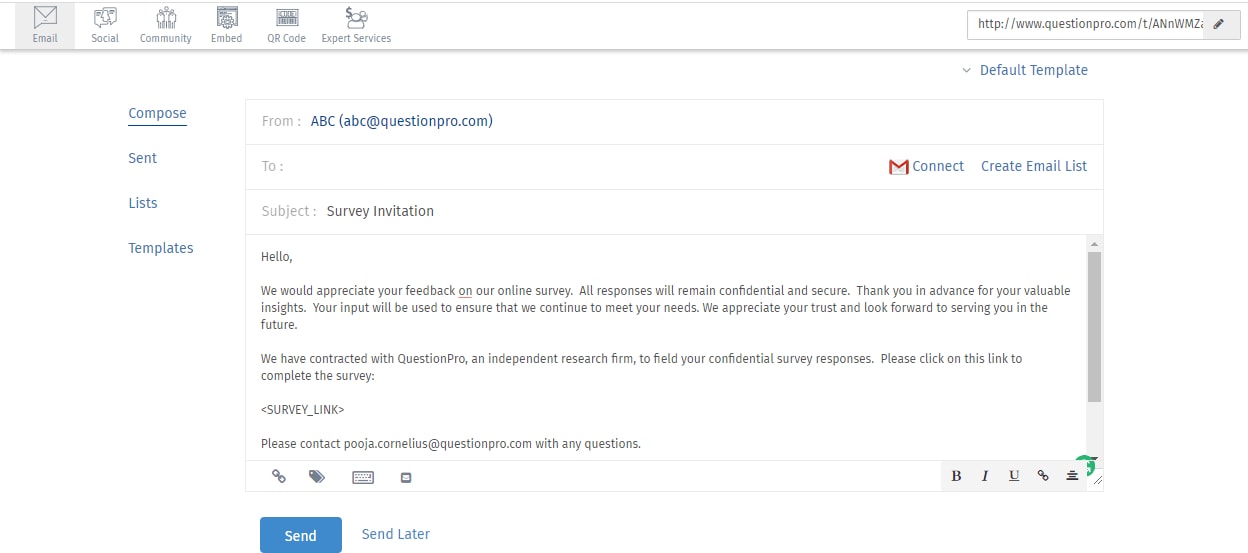Open Expert Services tab
Screen dimensions: 1248x553
pos(356,25)
